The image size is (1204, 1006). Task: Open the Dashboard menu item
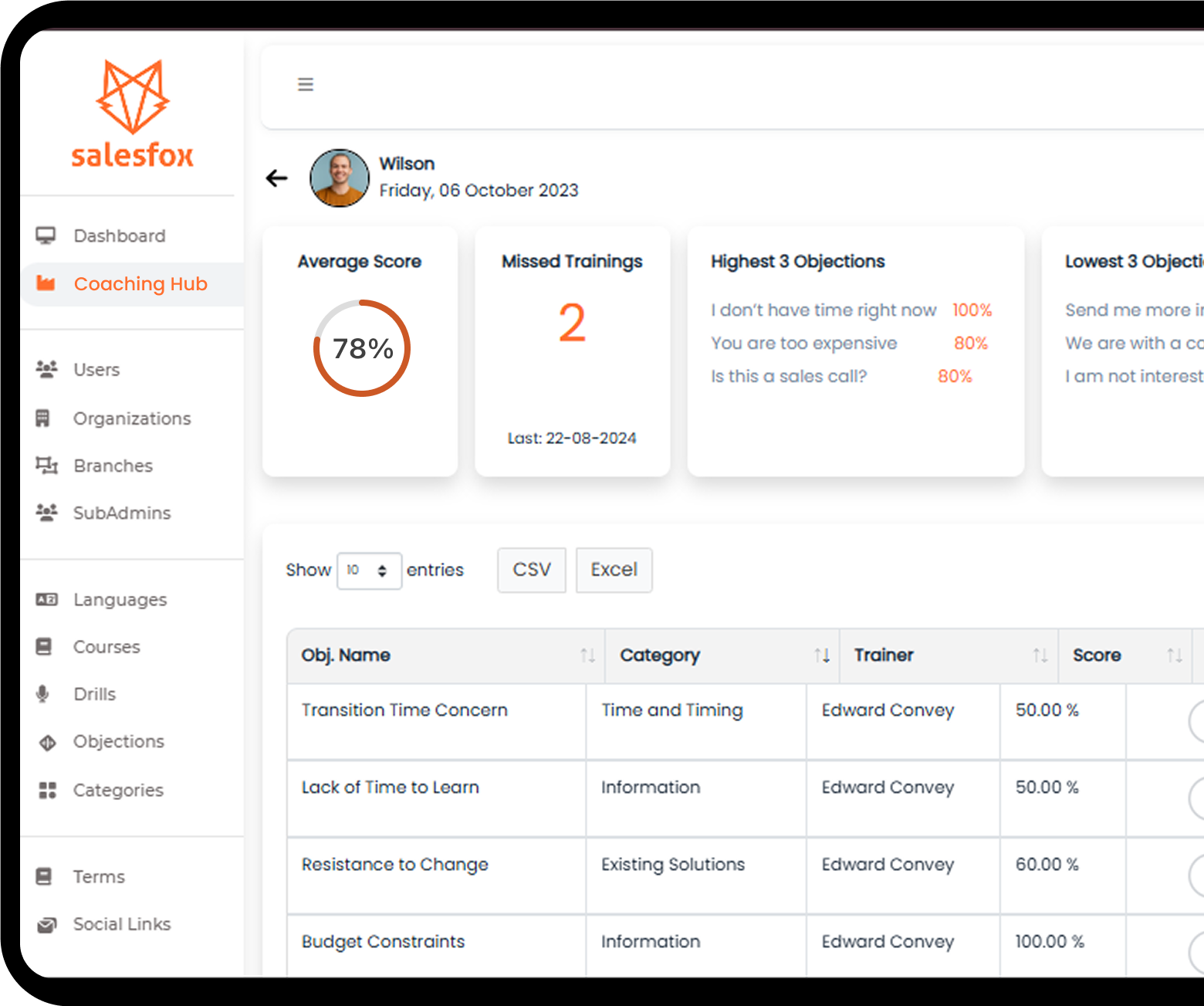(120, 235)
